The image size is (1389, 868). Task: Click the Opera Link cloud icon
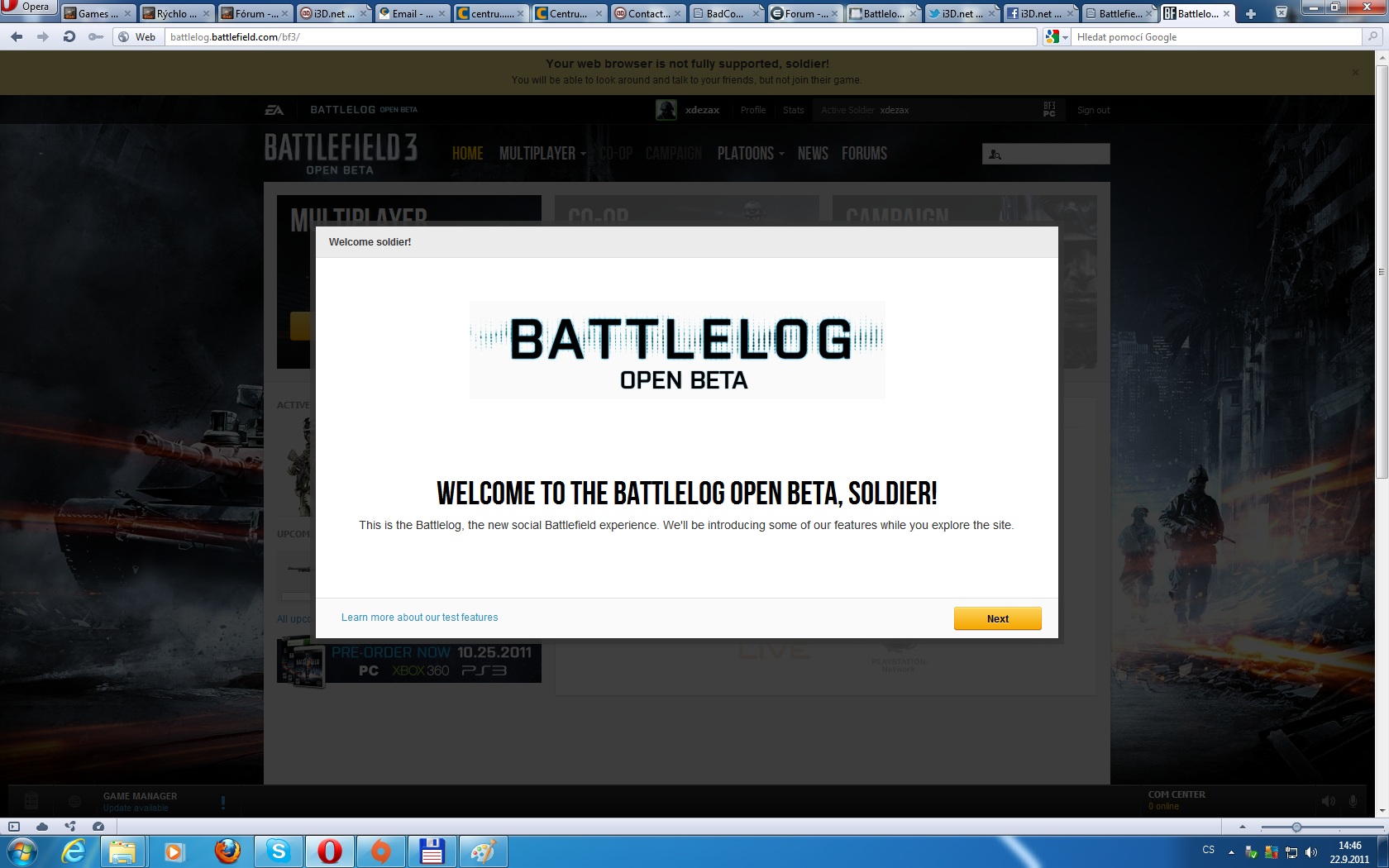pyautogui.click(x=42, y=827)
